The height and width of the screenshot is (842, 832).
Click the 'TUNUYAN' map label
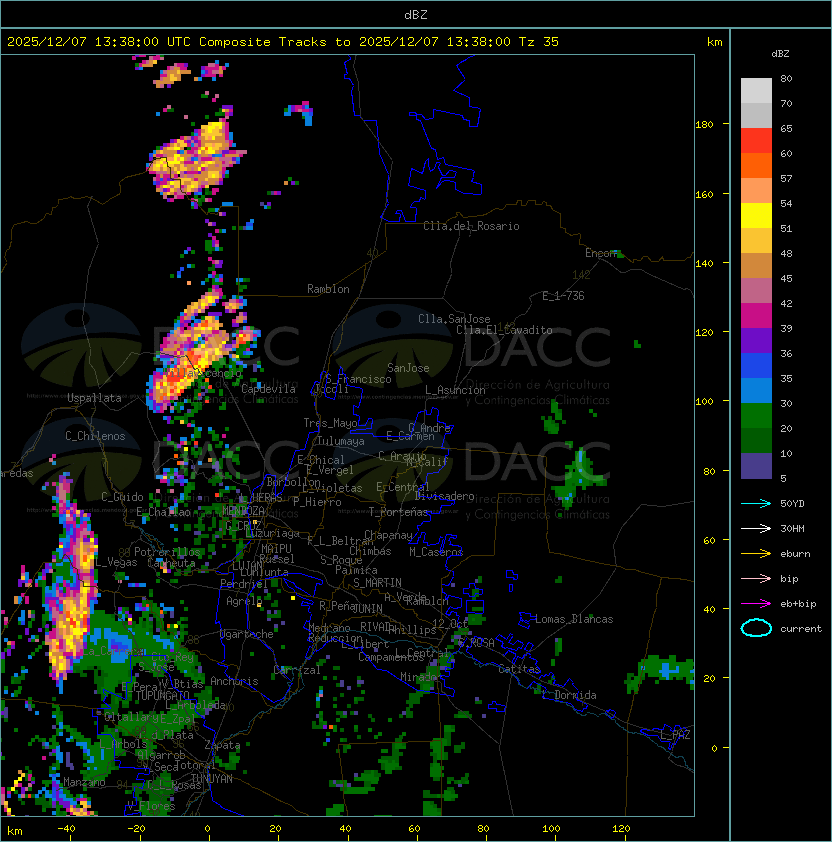(212, 779)
